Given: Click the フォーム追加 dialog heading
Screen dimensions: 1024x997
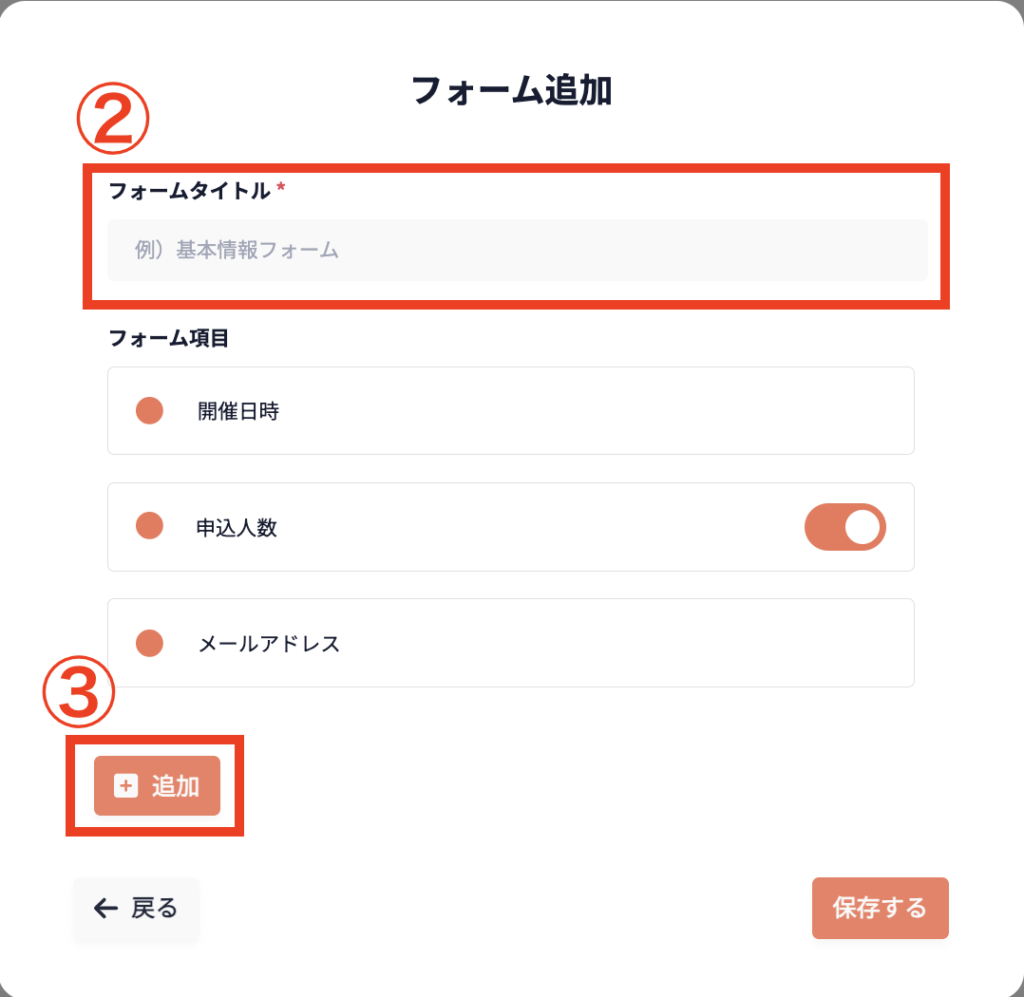Looking at the screenshot, I should pyautogui.click(x=511, y=91).
